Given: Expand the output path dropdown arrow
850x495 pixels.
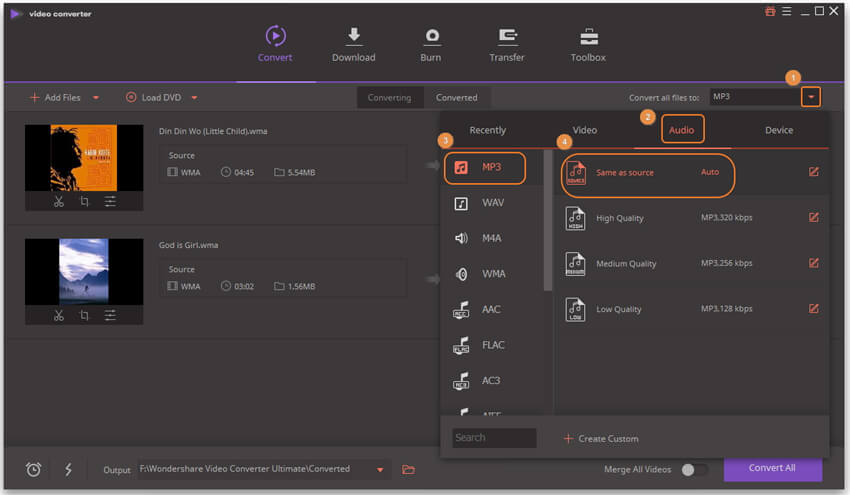Looking at the screenshot, I should coord(380,470).
